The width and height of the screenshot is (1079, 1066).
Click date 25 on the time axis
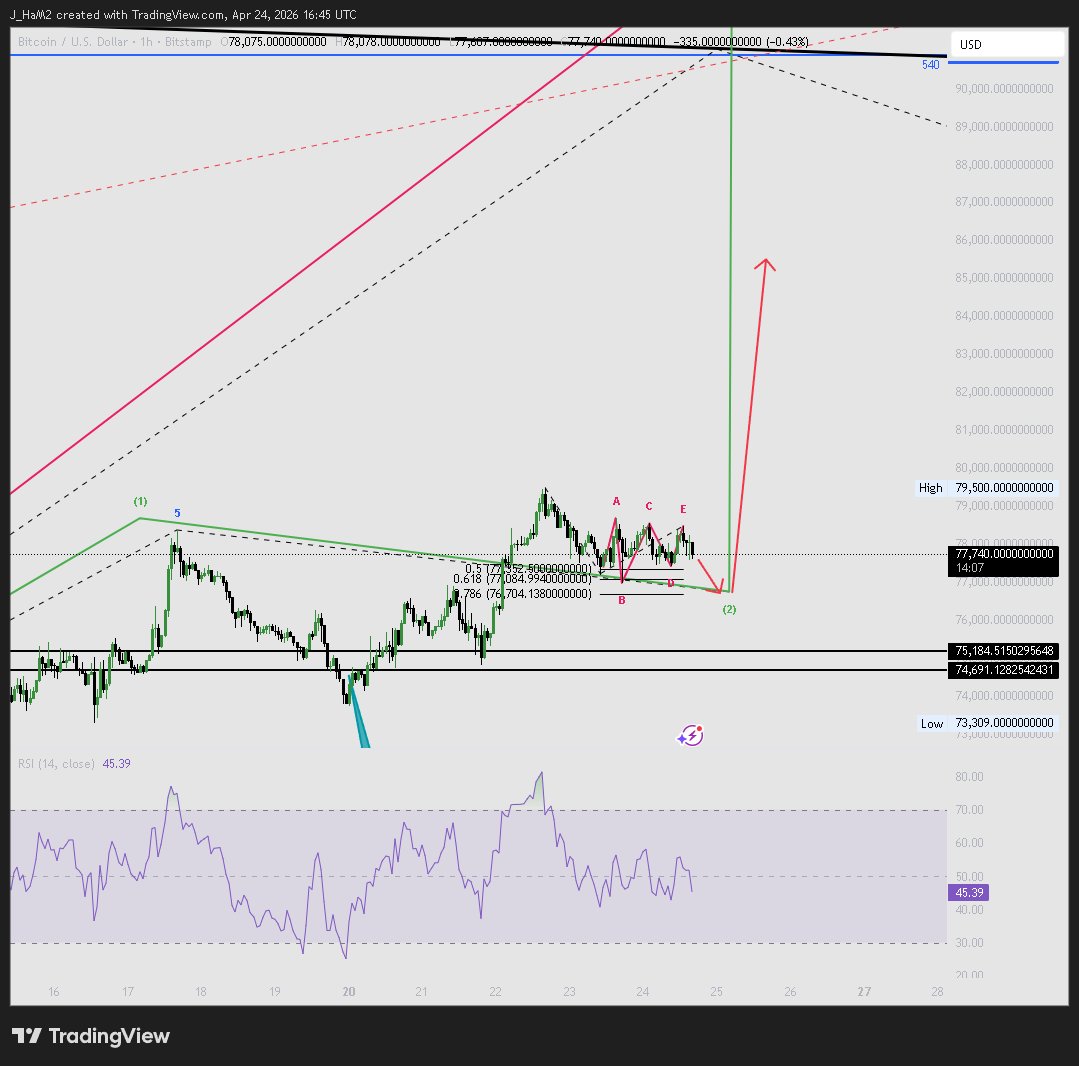tap(716, 992)
